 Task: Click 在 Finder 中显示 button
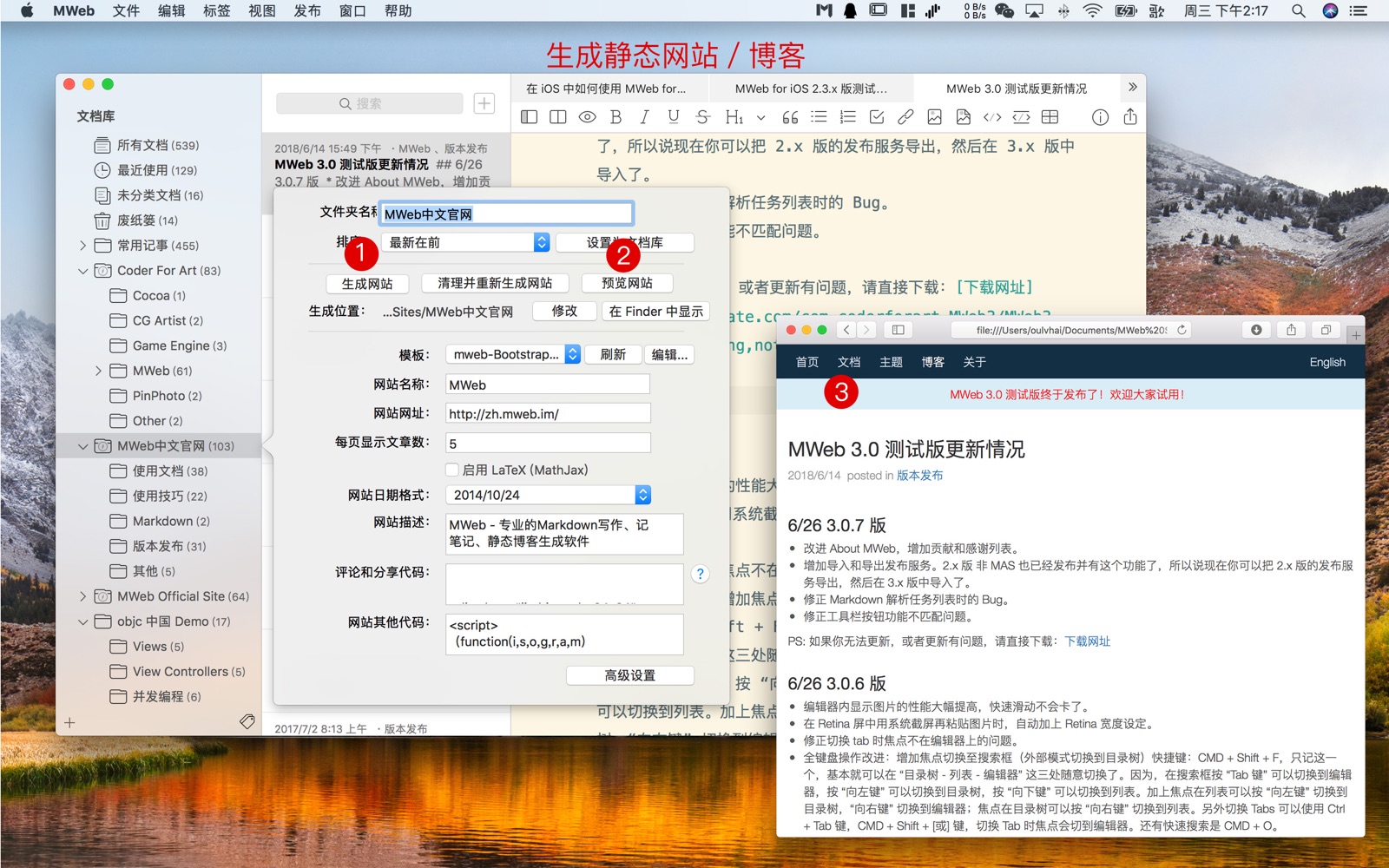(656, 311)
